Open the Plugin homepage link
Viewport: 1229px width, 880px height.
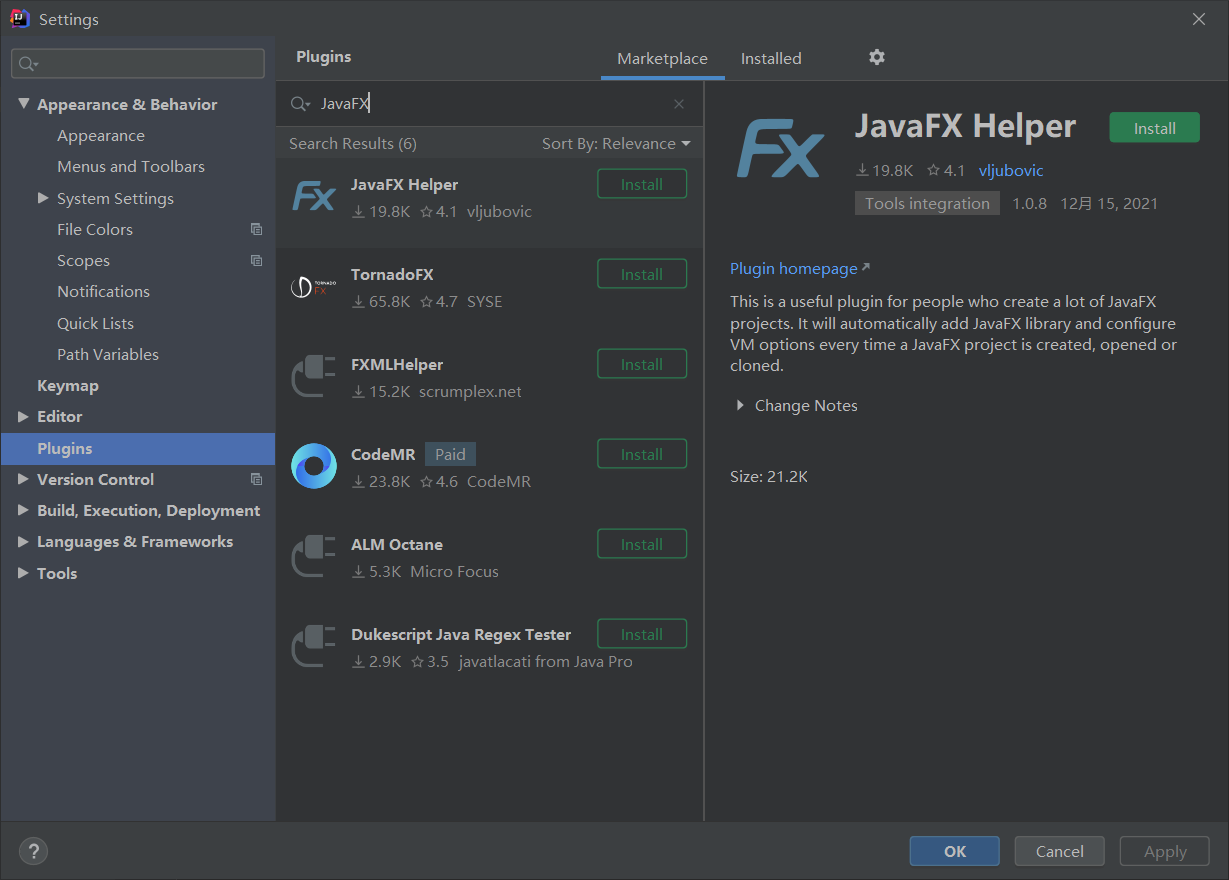coord(800,268)
